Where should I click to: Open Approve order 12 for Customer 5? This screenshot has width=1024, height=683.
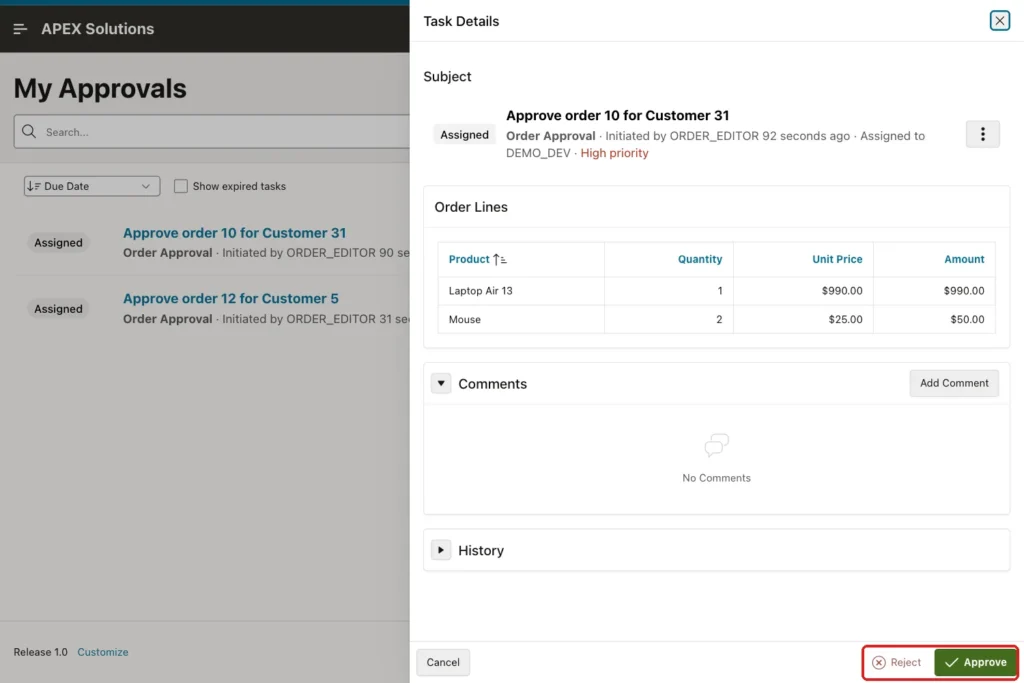231,298
